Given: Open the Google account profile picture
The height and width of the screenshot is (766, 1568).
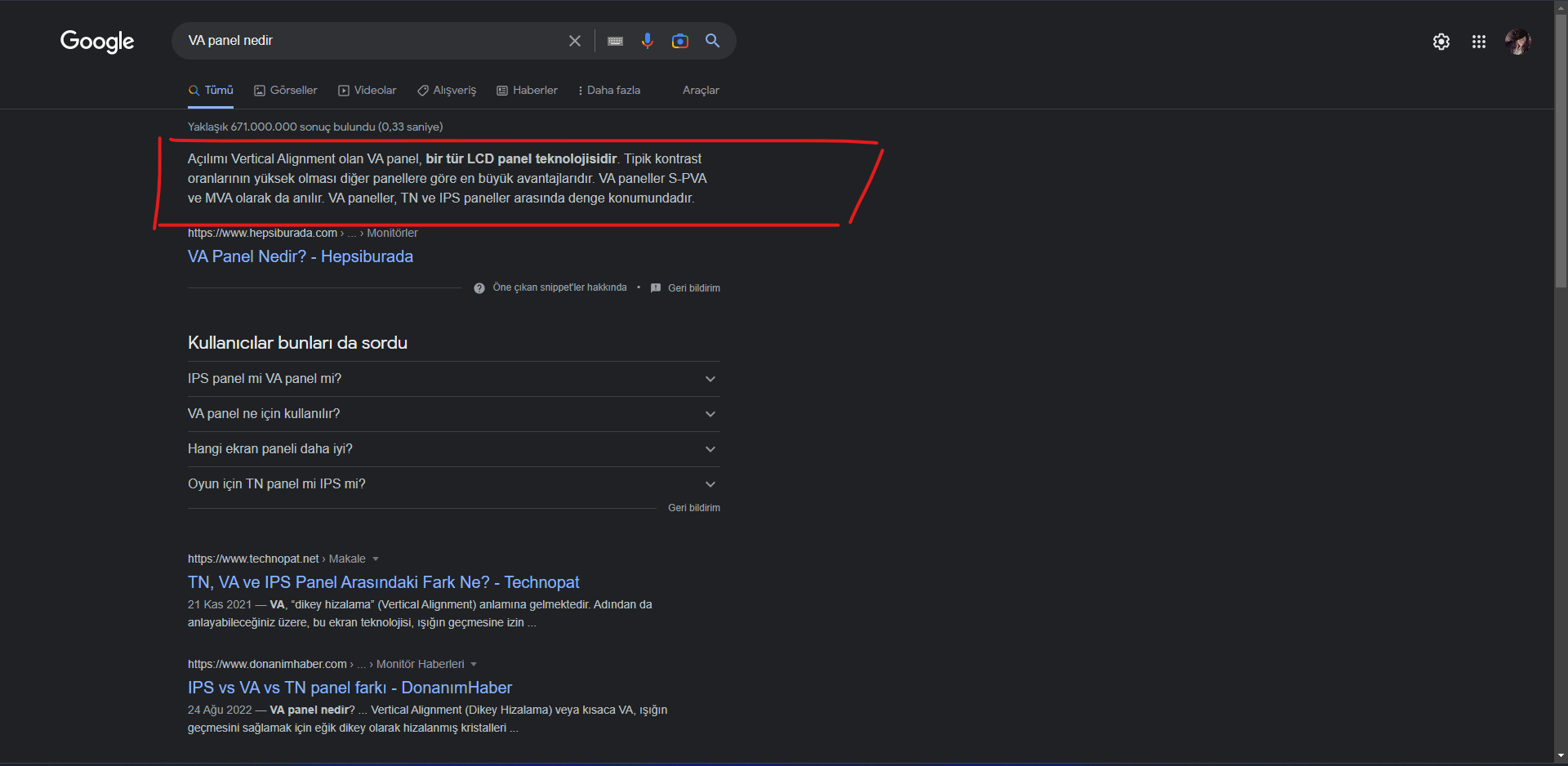Looking at the screenshot, I should [1518, 42].
